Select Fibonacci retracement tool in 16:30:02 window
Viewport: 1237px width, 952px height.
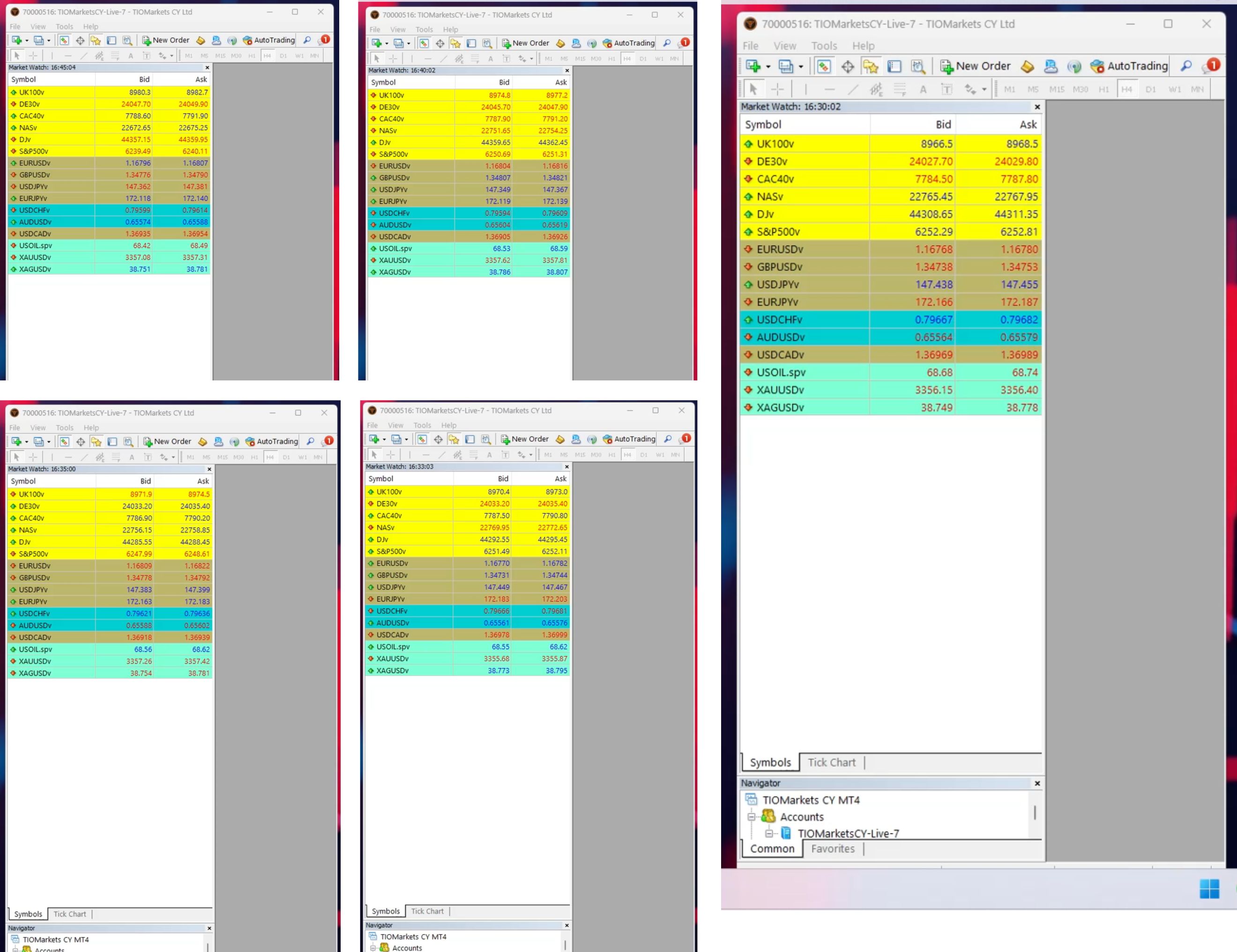coord(900,89)
